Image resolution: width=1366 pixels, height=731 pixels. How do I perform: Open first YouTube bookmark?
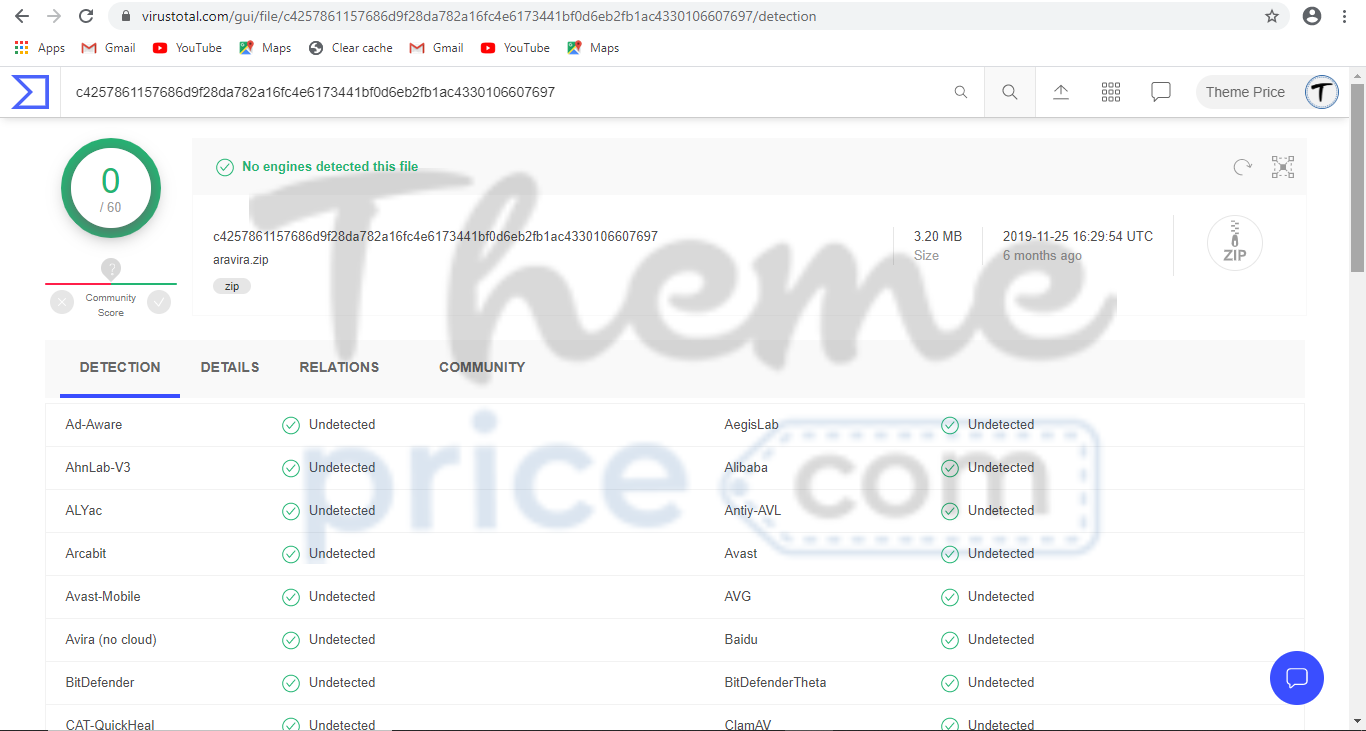point(187,48)
